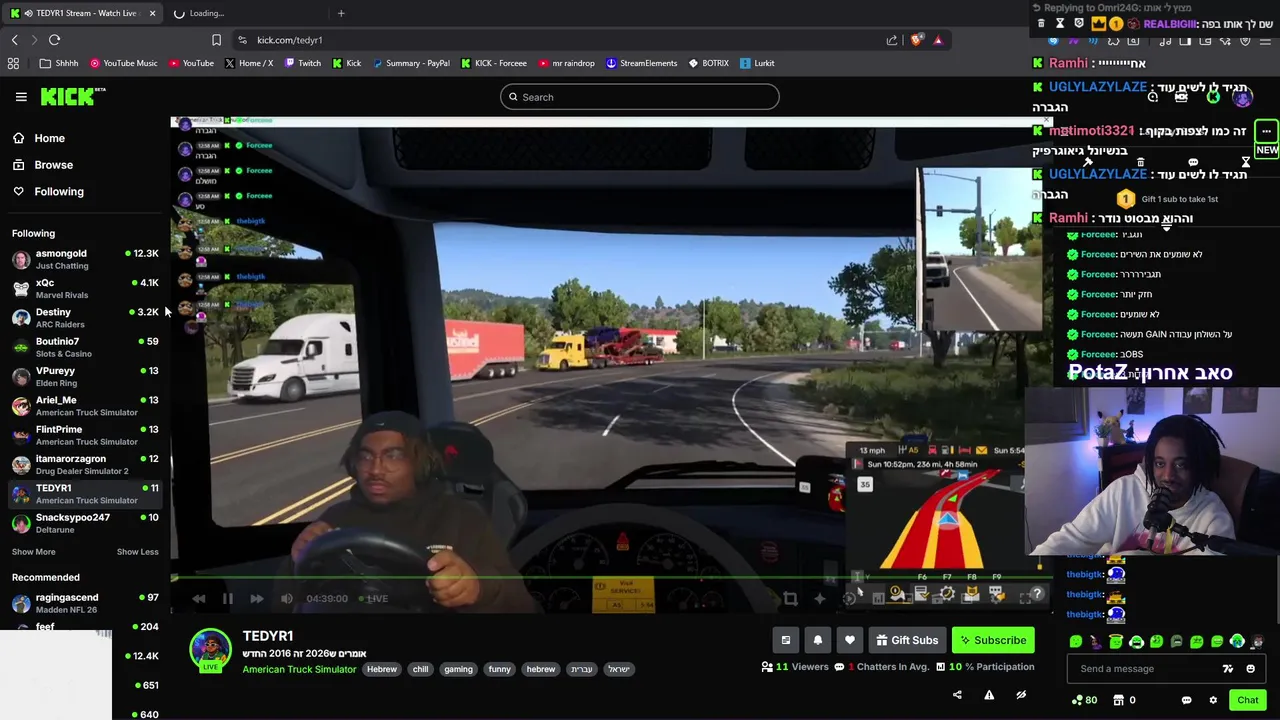Viewport: 1280px width, 720px height.
Task: Collapse following list with Show Less
Action: pyautogui.click(x=137, y=552)
